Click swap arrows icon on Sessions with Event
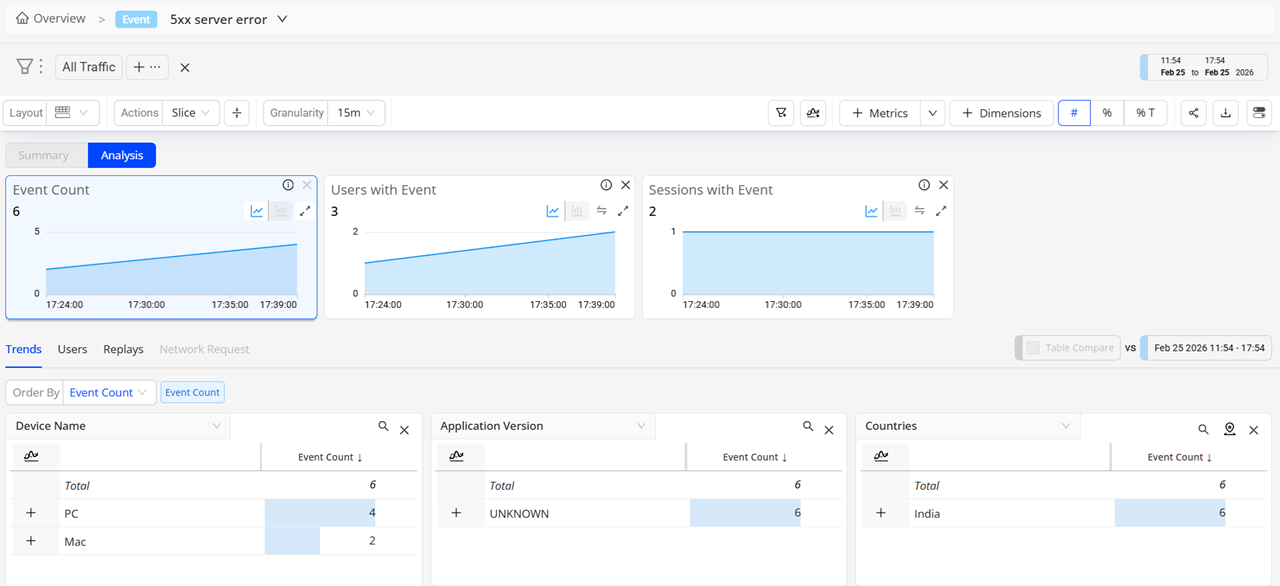1280x586 pixels. tap(919, 211)
